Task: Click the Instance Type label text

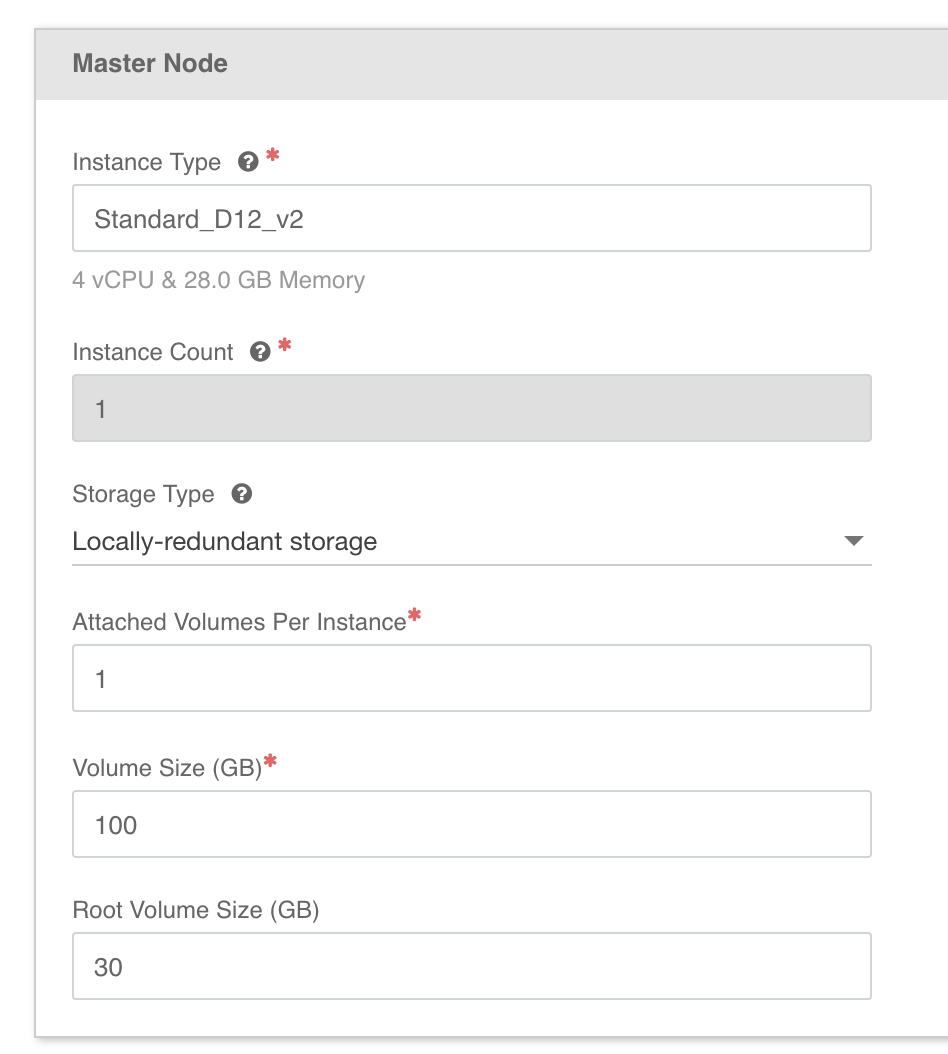Action: click(146, 161)
